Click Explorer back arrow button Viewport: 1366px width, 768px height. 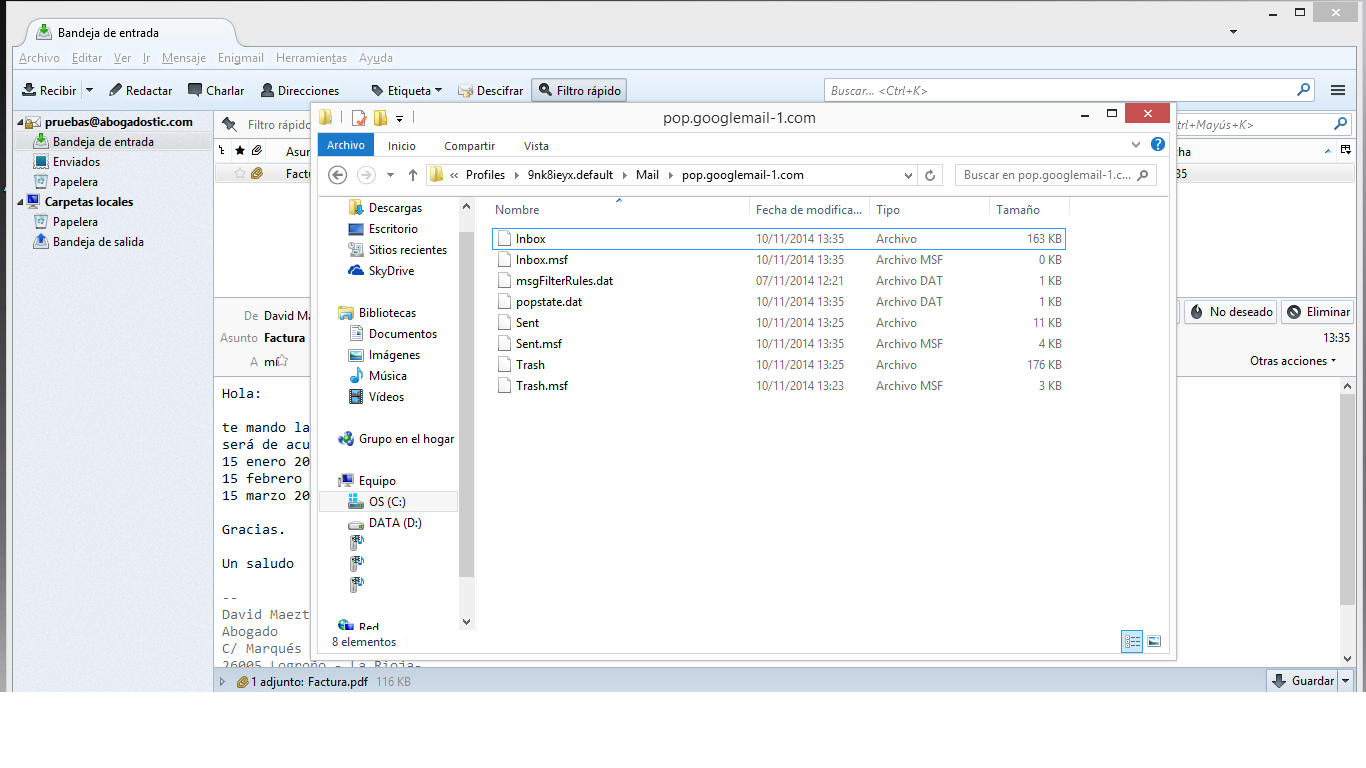(x=338, y=175)
